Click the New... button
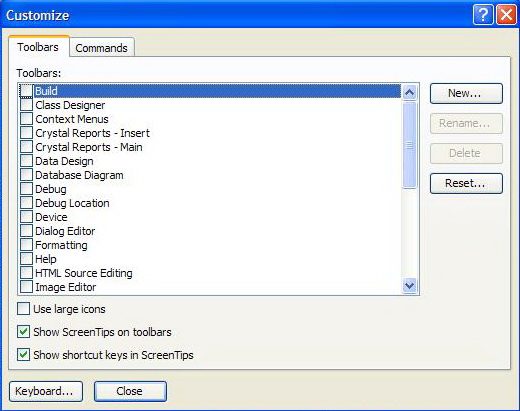The height and width of the screenshot is (411, 520). click(466, 93)
